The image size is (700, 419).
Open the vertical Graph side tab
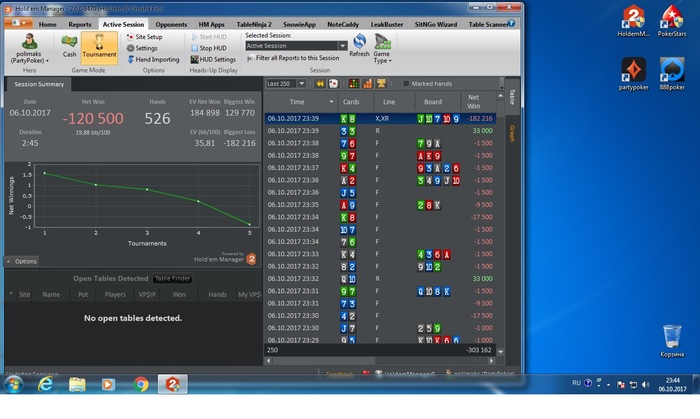point(512,133)
